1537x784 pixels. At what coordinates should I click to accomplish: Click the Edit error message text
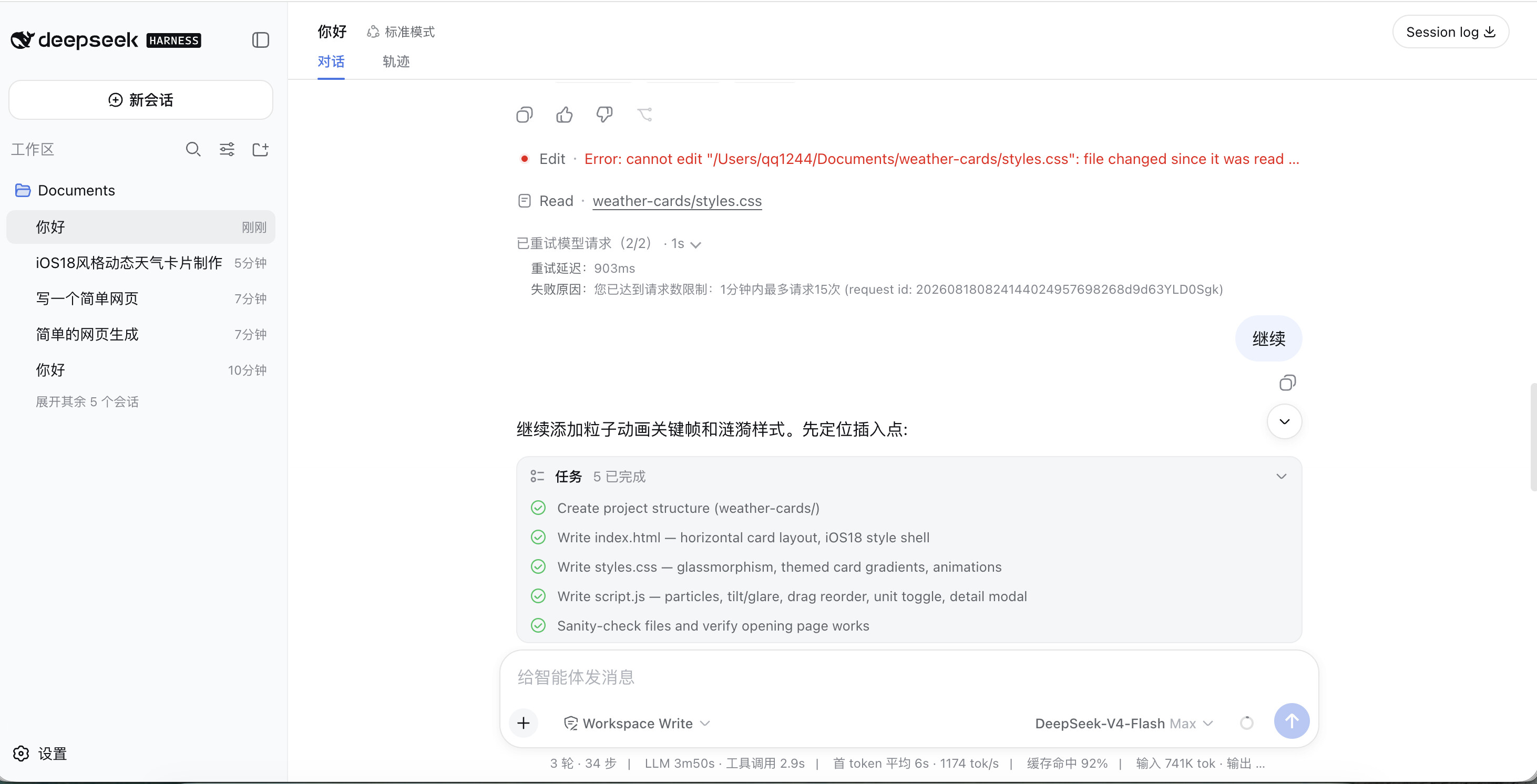point(941,159)
